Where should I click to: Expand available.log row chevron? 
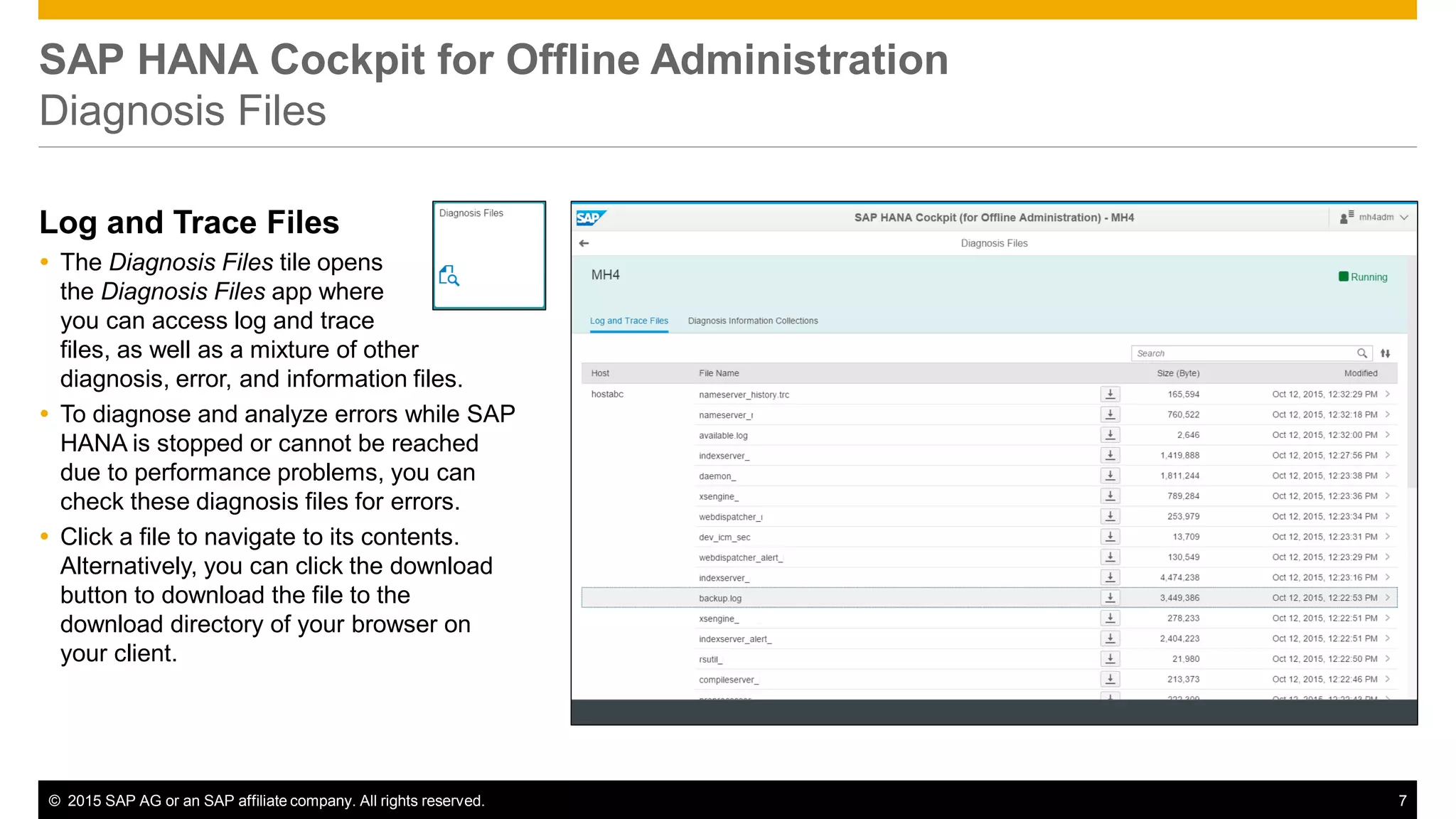point(1388,434)
